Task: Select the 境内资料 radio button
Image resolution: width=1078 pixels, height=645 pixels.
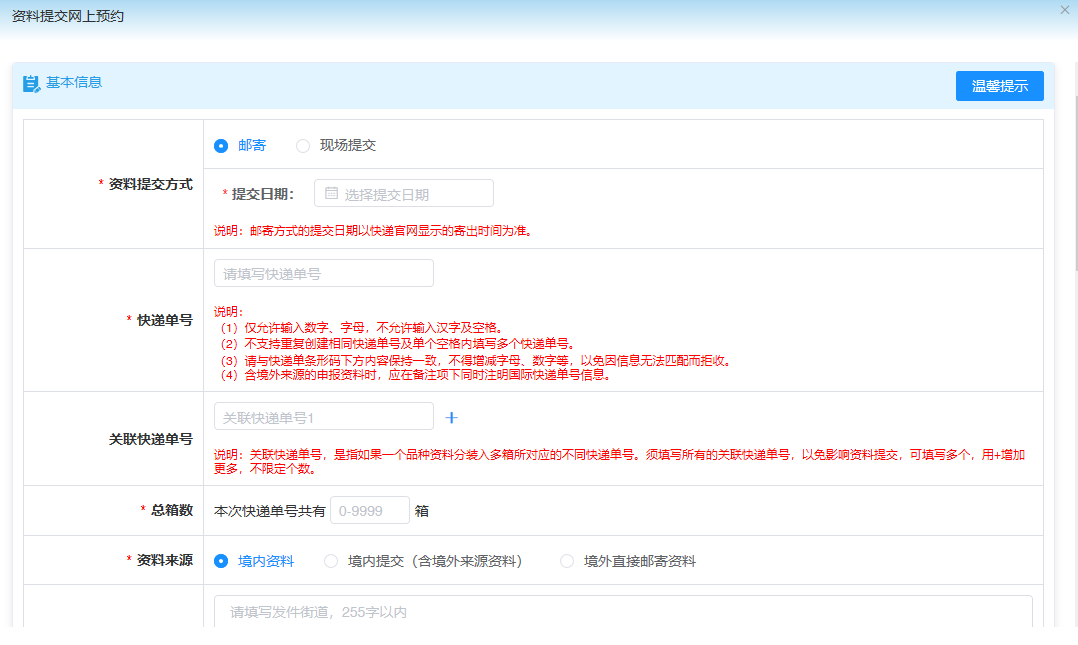Action: [221, 560]
